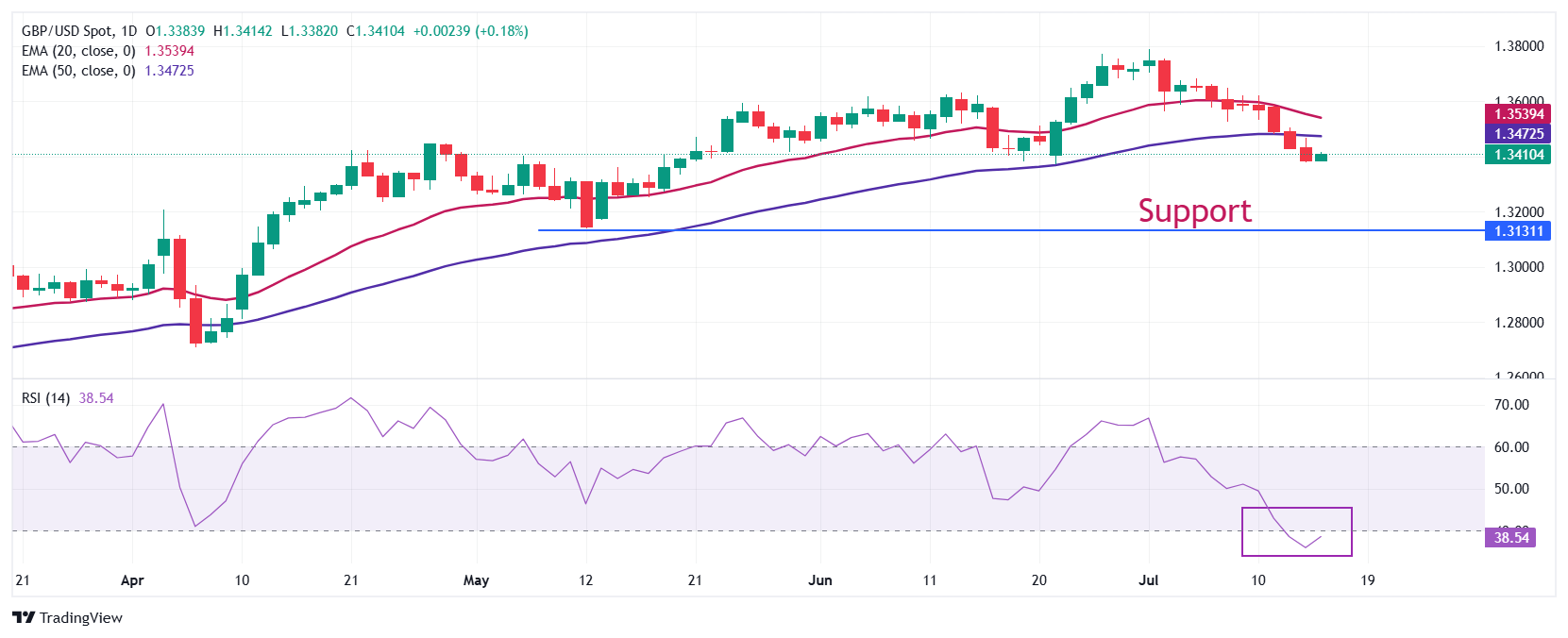Select the blue 1.31311 support level label
1568x638 pixels.
point(1517,231)
